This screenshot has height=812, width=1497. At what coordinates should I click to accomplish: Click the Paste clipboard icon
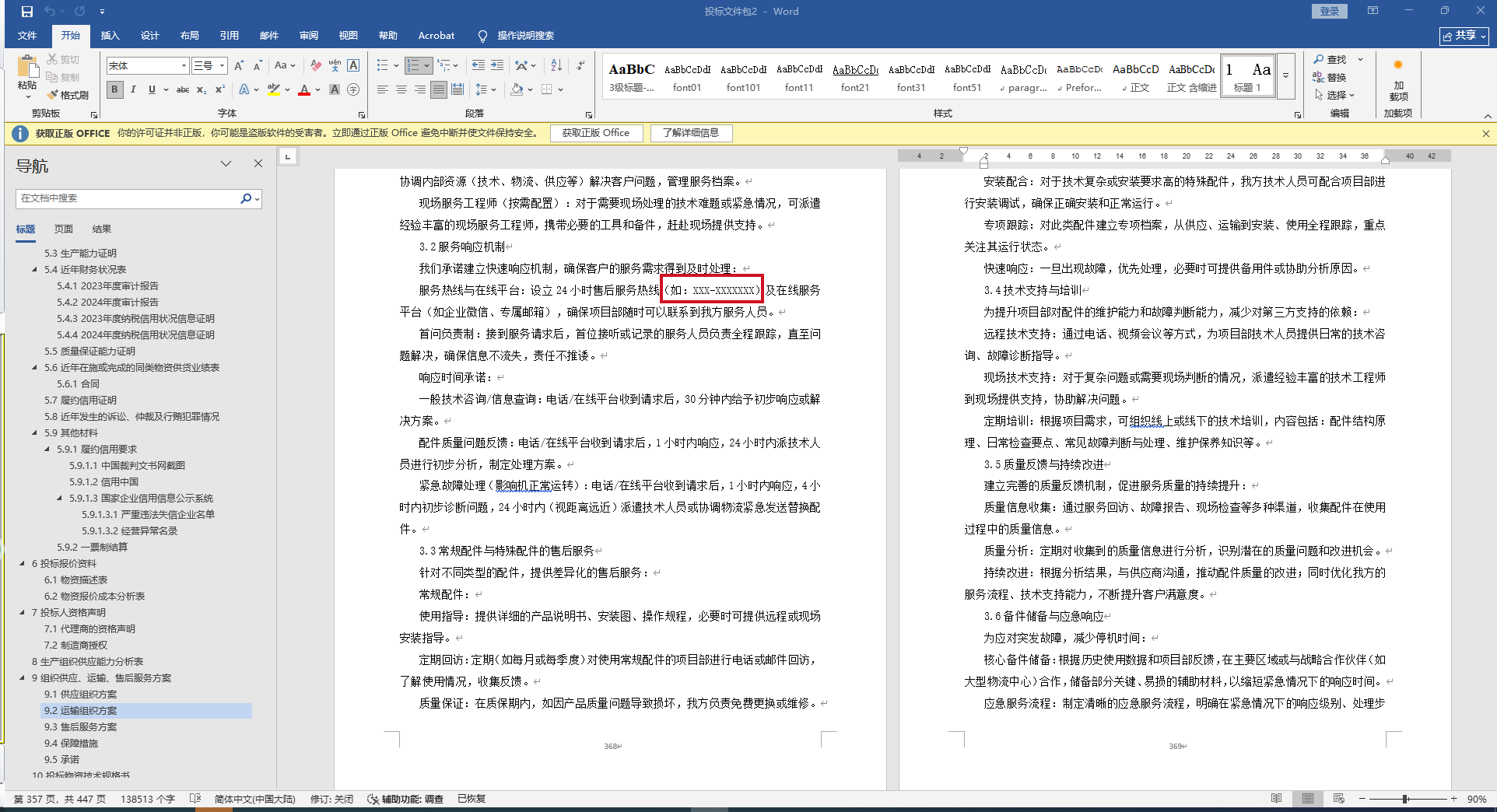pos(28,66)
